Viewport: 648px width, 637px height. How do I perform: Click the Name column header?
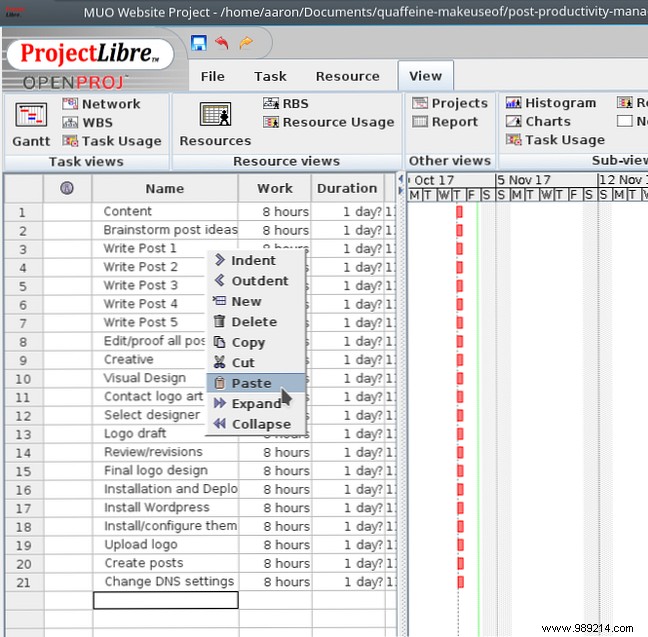(165, 188)
